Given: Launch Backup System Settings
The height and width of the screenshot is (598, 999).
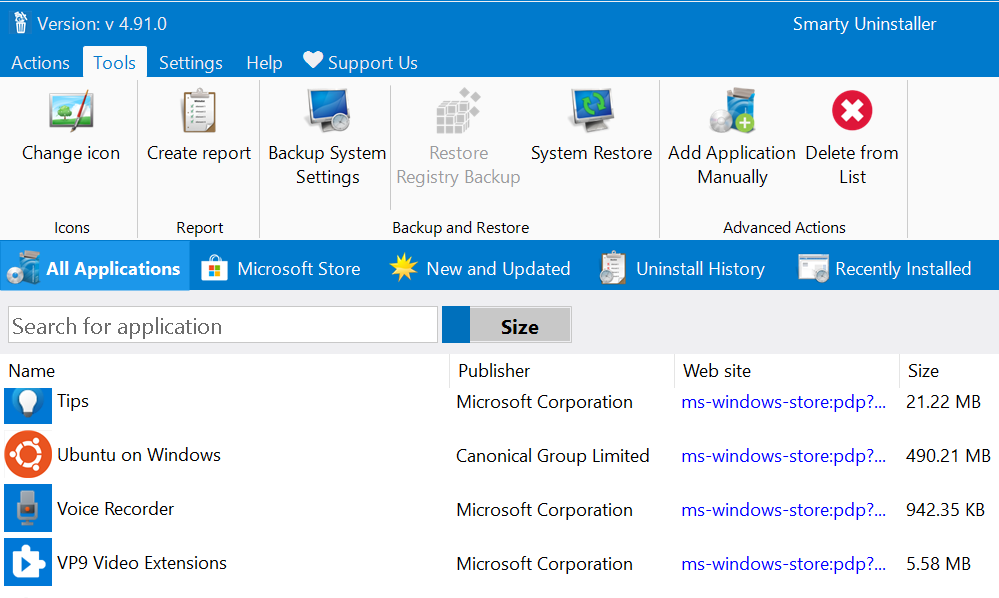Looking at the screenshot, I should point(327,139).
